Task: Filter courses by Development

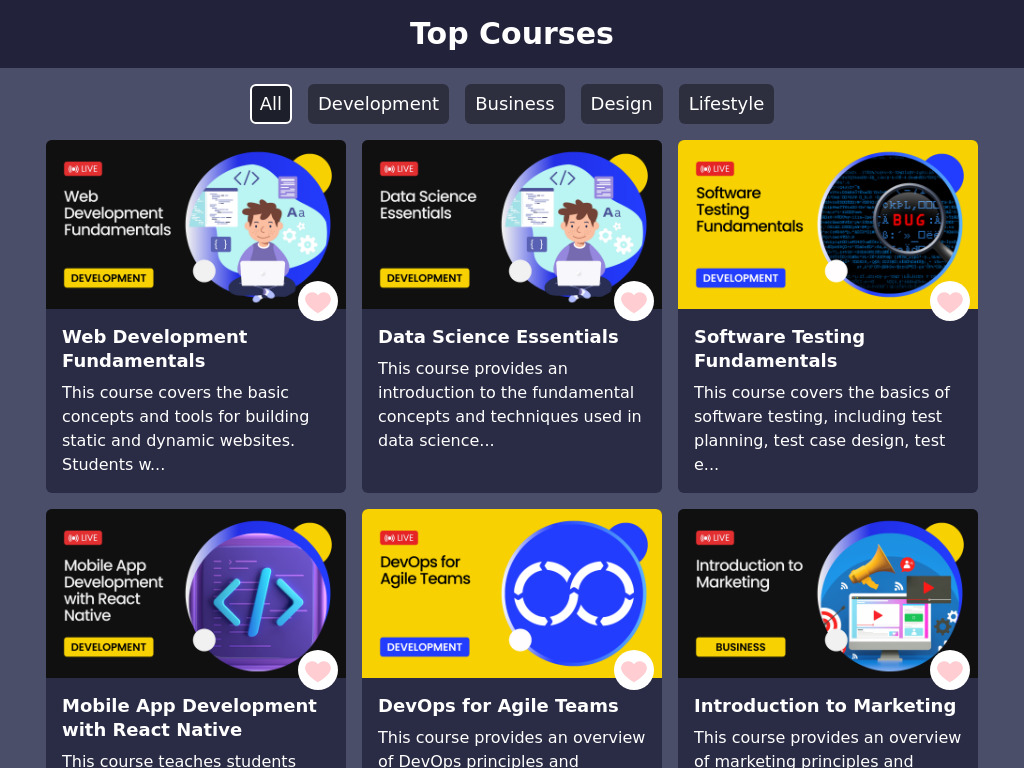Action: coord(378,104)
